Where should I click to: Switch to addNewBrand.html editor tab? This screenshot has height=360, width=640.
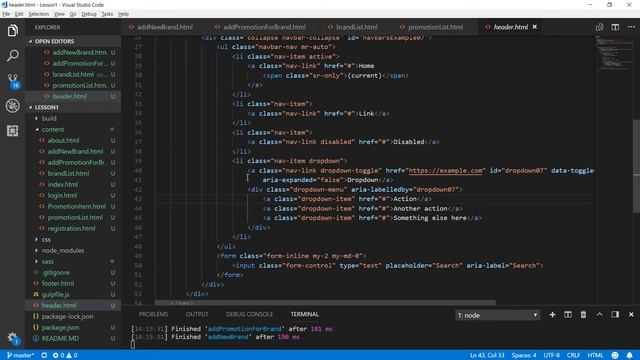pyautogui.click(x=164, y=27)
